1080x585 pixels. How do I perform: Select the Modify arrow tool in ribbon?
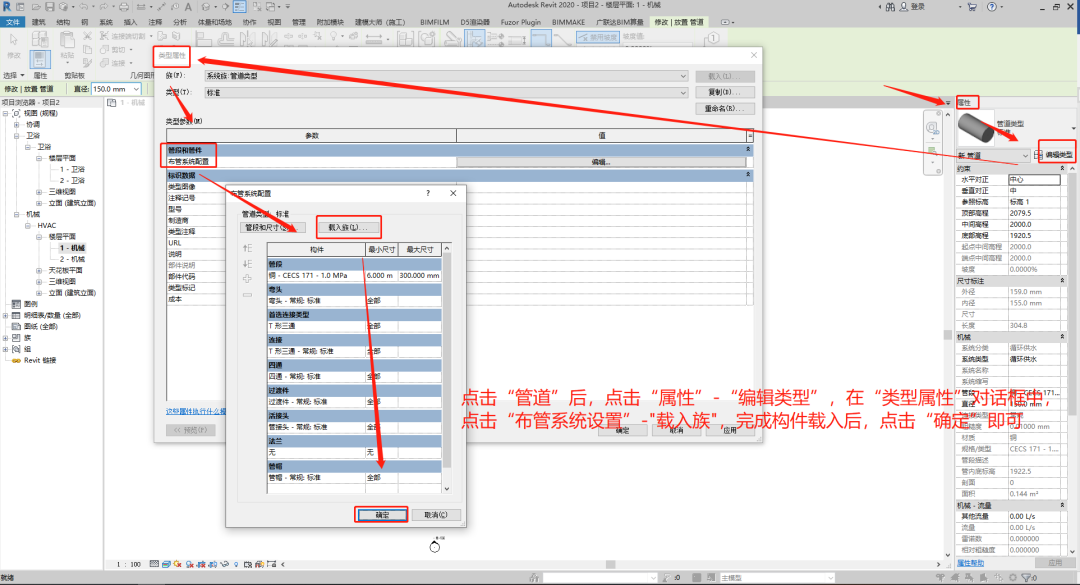[14, 41]
